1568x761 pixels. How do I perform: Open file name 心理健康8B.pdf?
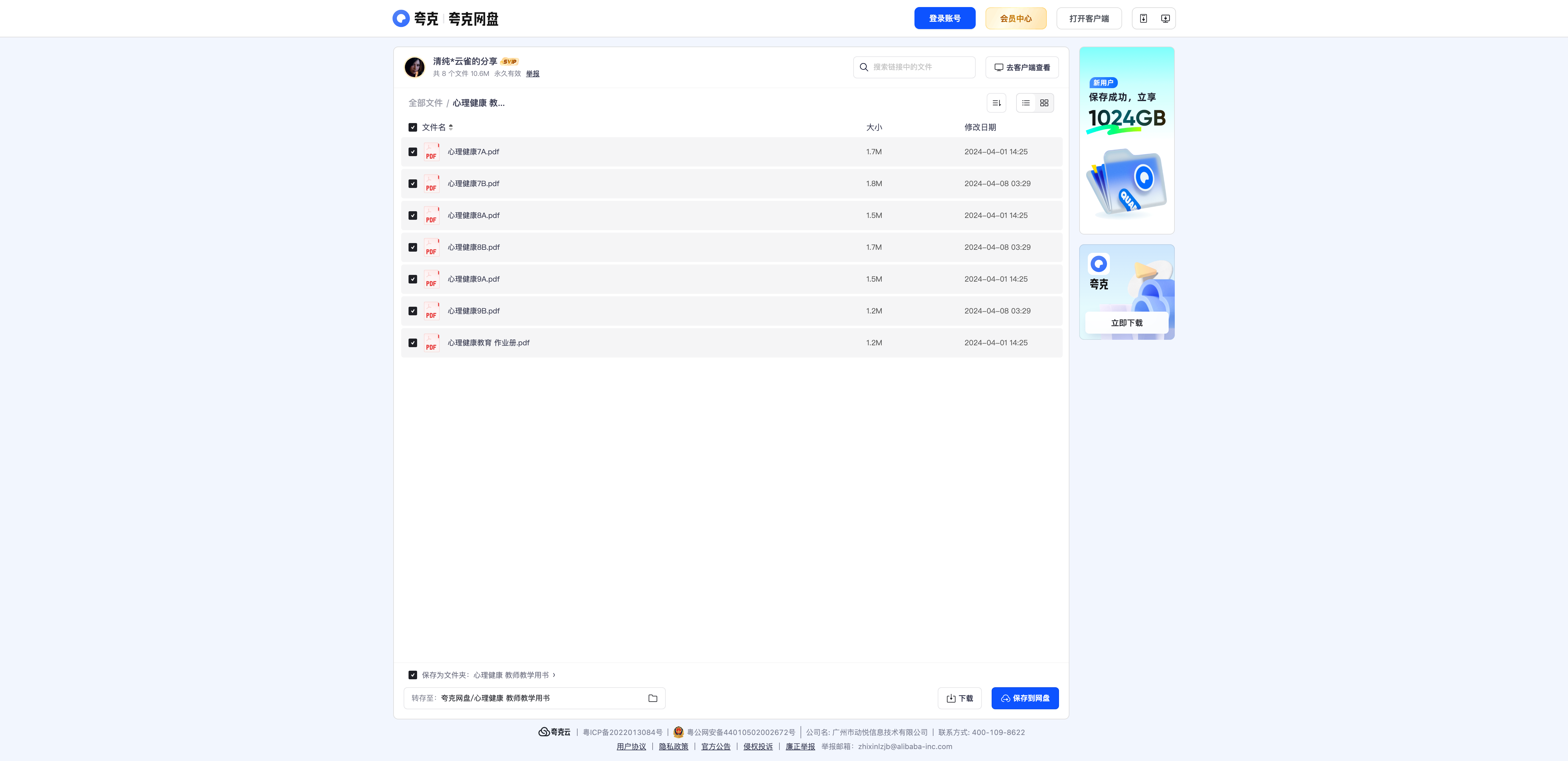pyautogui.click(x=473, y=247)
